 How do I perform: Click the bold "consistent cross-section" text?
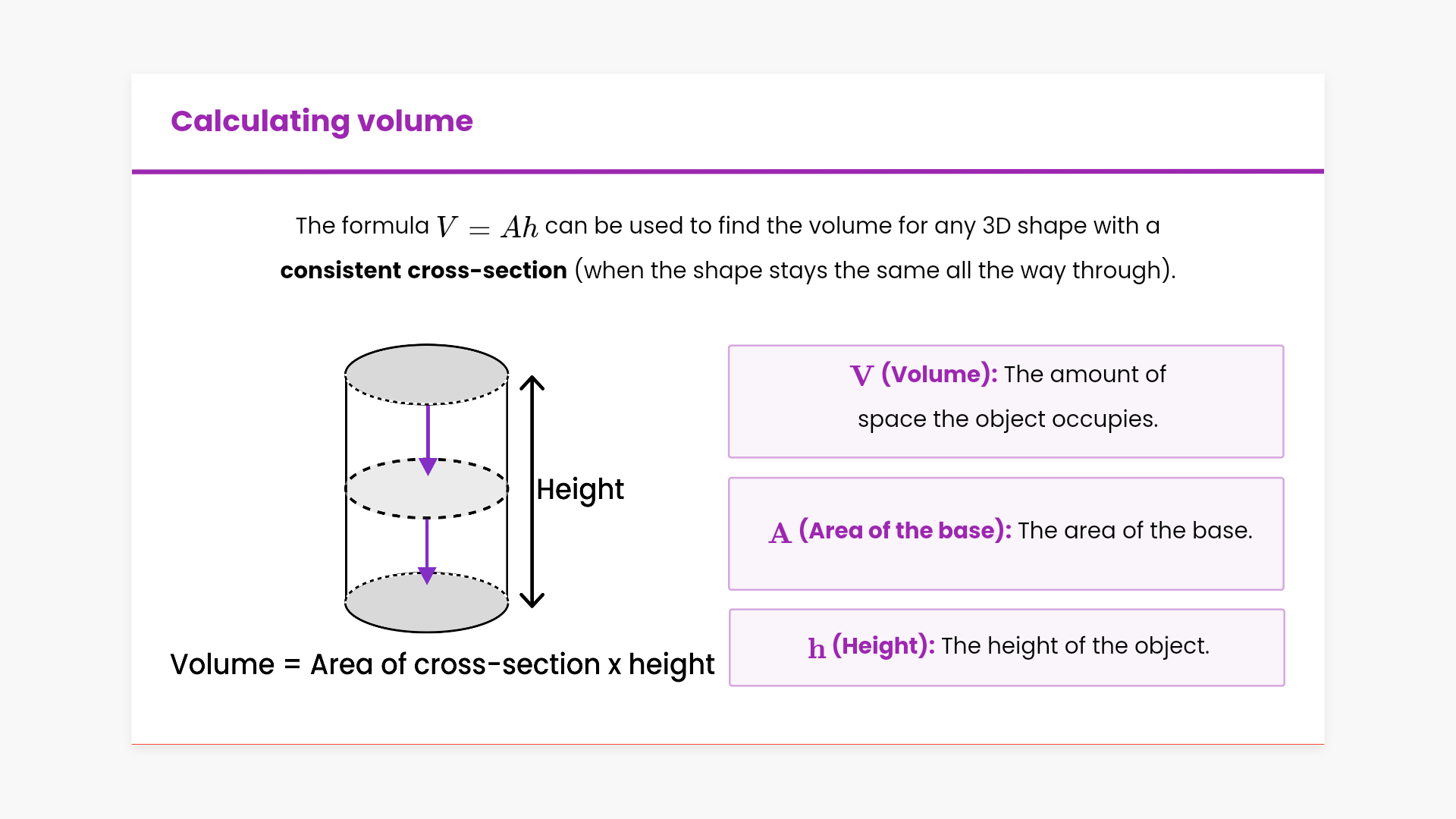pos(423,271)
